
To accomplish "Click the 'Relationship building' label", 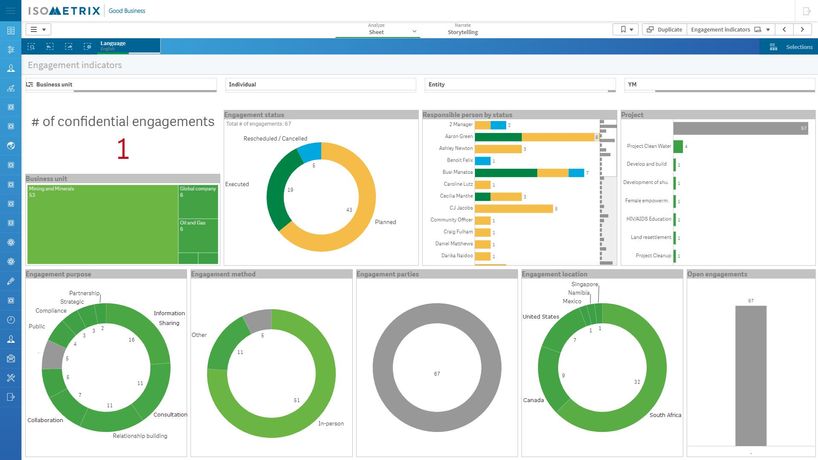I will coord(140,436).
